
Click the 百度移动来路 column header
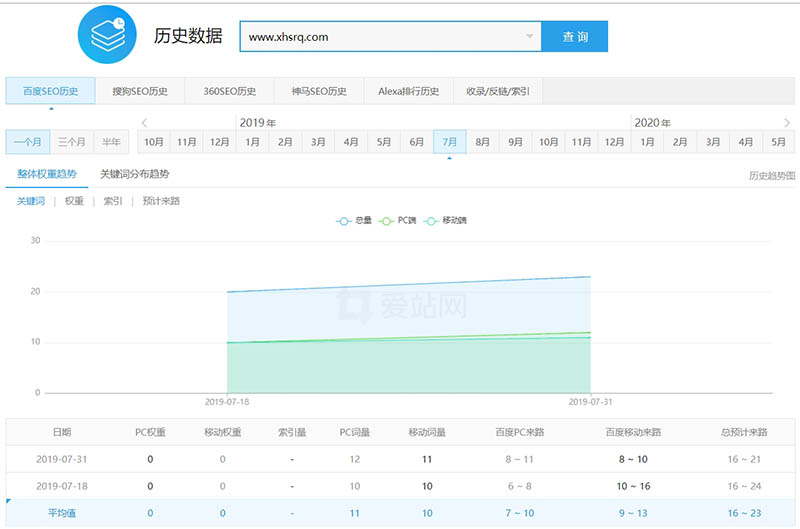point(633,432)
